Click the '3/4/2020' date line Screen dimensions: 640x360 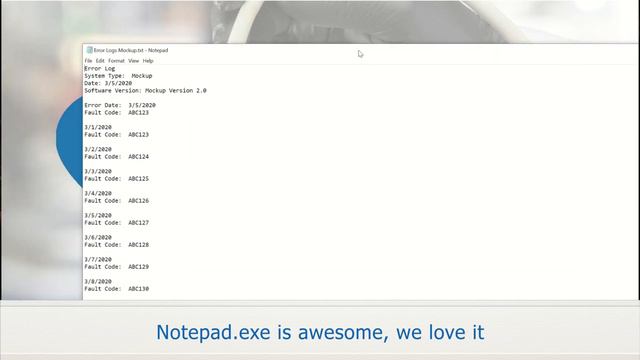click(x=98, y=193)
